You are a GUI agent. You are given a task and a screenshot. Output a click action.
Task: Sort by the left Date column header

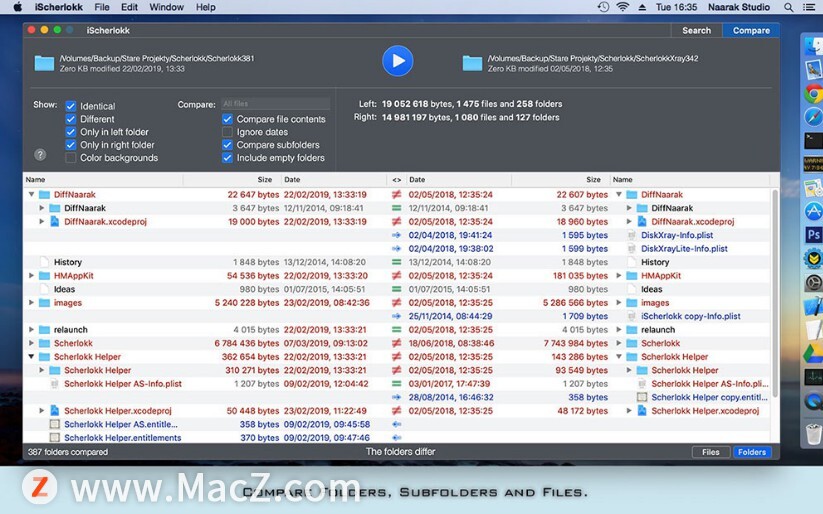pyautogui.click(x=334, y=180)
